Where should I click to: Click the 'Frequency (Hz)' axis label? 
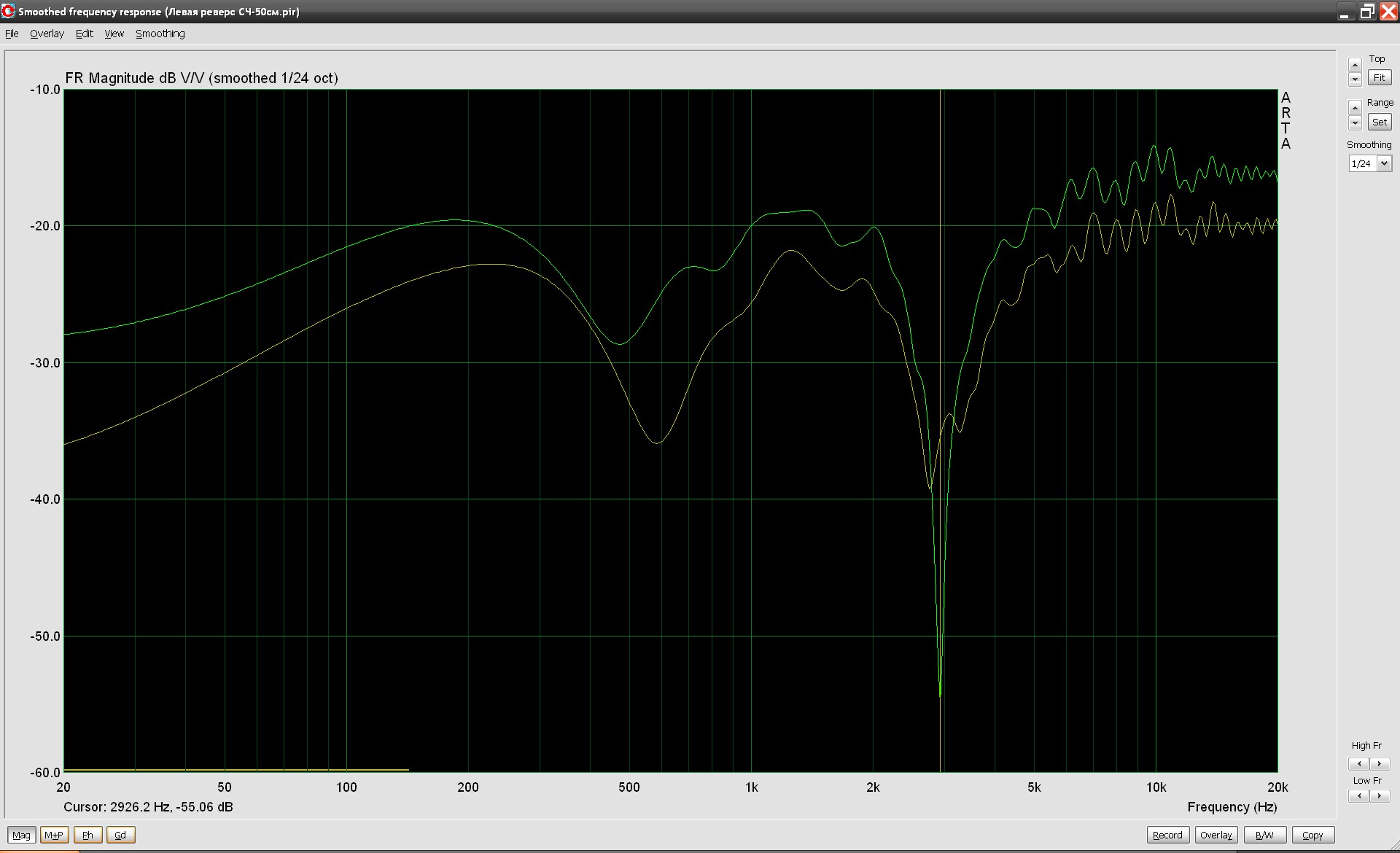tap(1232, 807)
